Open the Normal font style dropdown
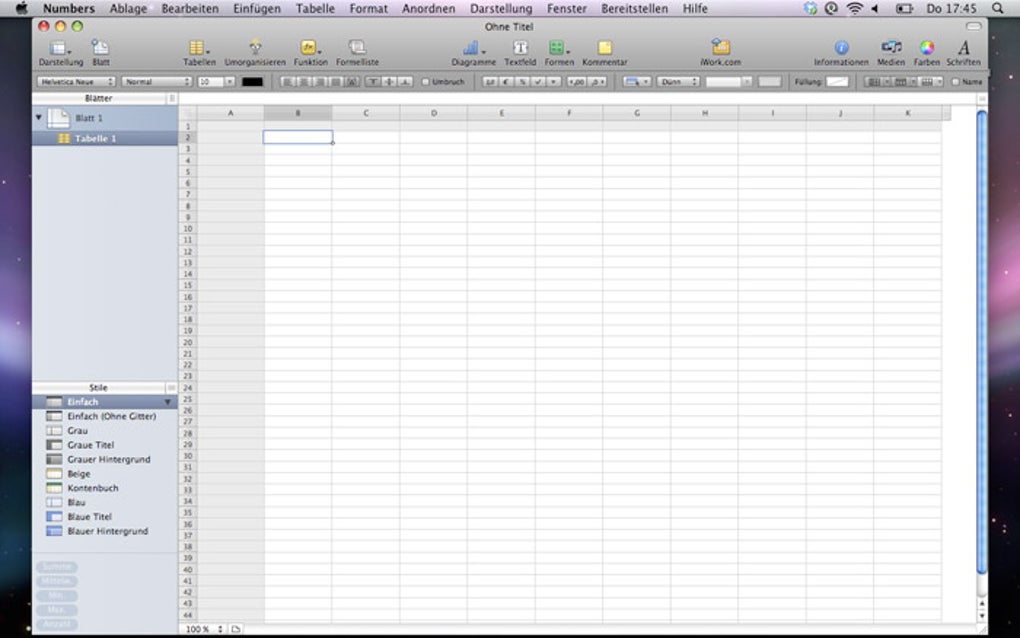This screenshot has width=1020, height=638. (x=156, y=82)
